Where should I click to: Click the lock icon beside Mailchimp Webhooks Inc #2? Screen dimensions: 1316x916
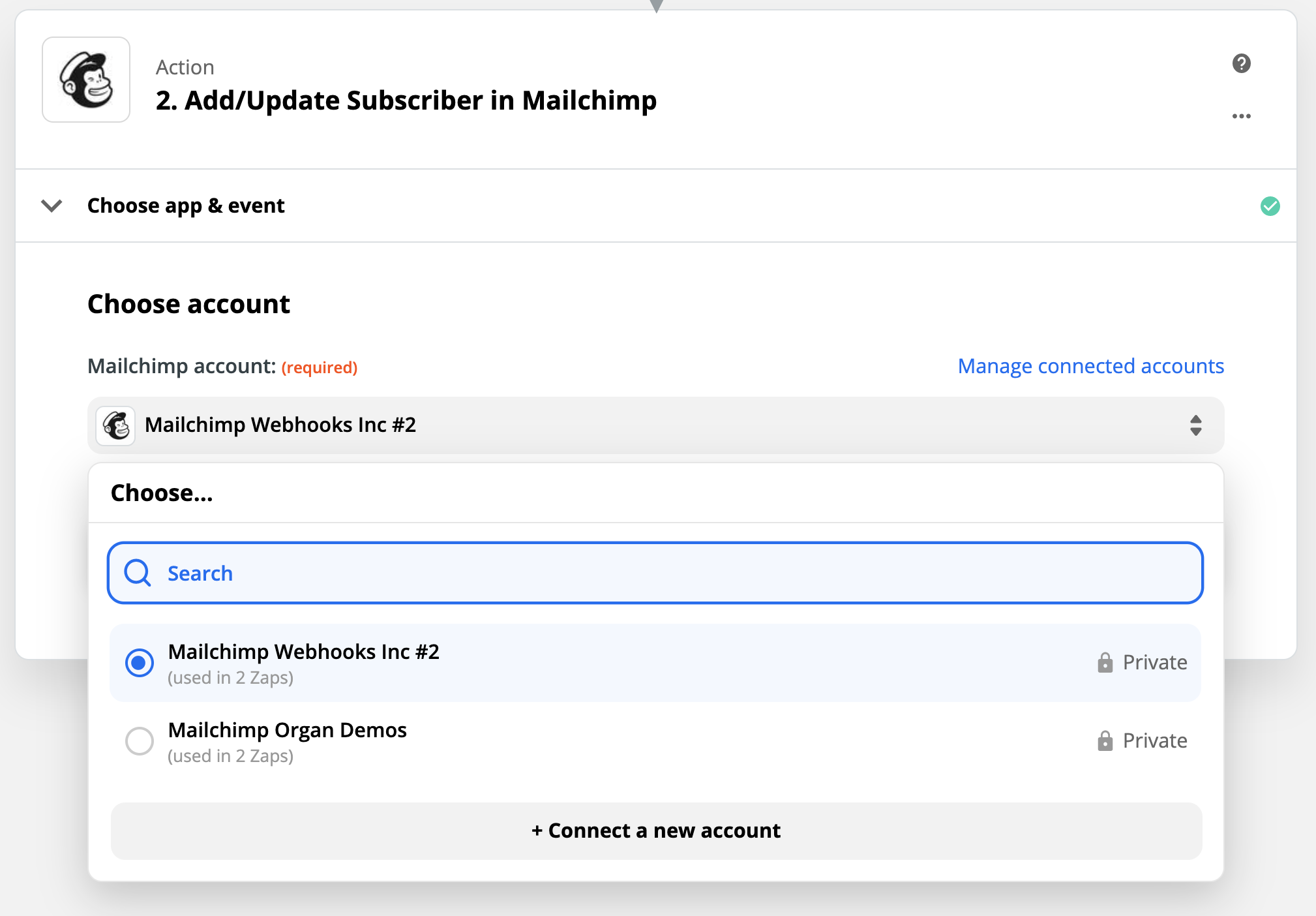pyautogui.click(x=1105, y=662)
